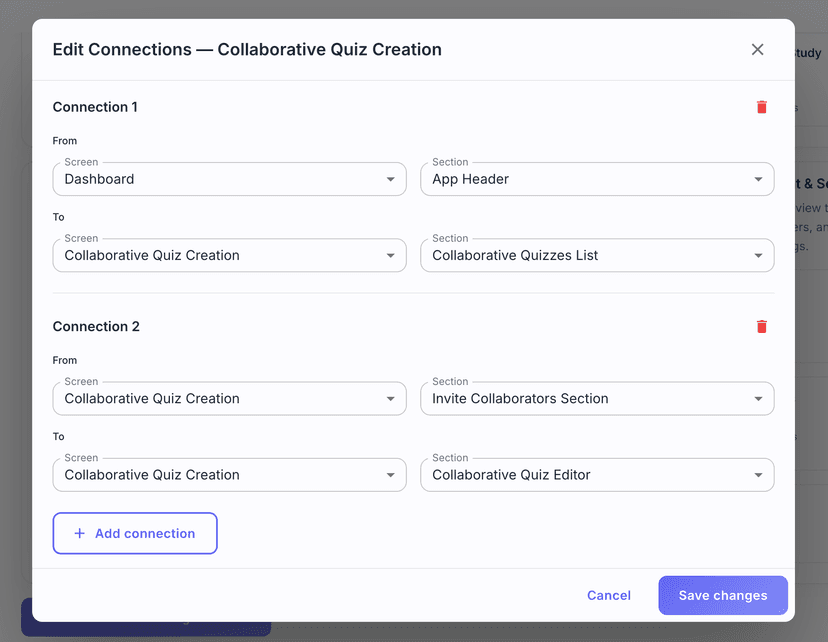Open Connection 2's From Screen dropdown
This screenshot has height=642, width=828.
coord(228,398)
